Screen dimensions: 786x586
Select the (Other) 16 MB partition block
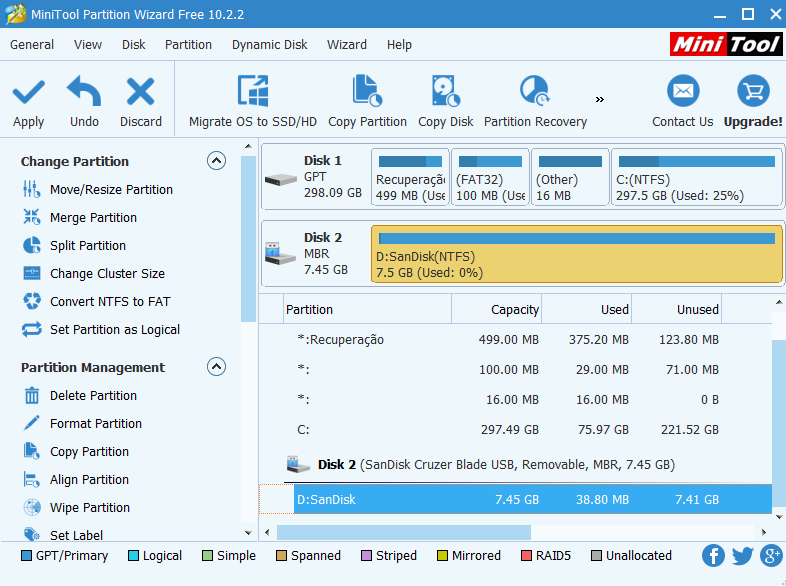tap(570, 177)
